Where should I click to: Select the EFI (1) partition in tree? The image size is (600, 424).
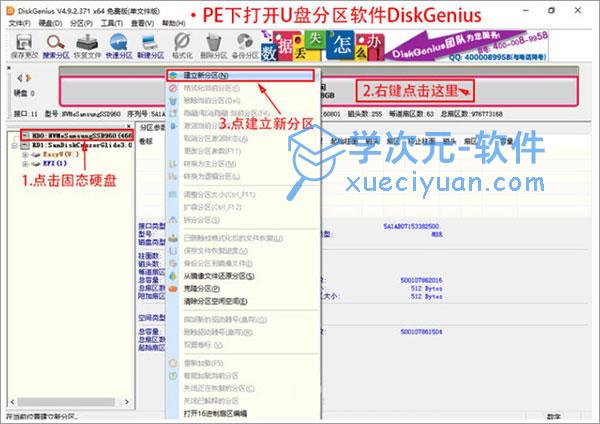[55, 163]
